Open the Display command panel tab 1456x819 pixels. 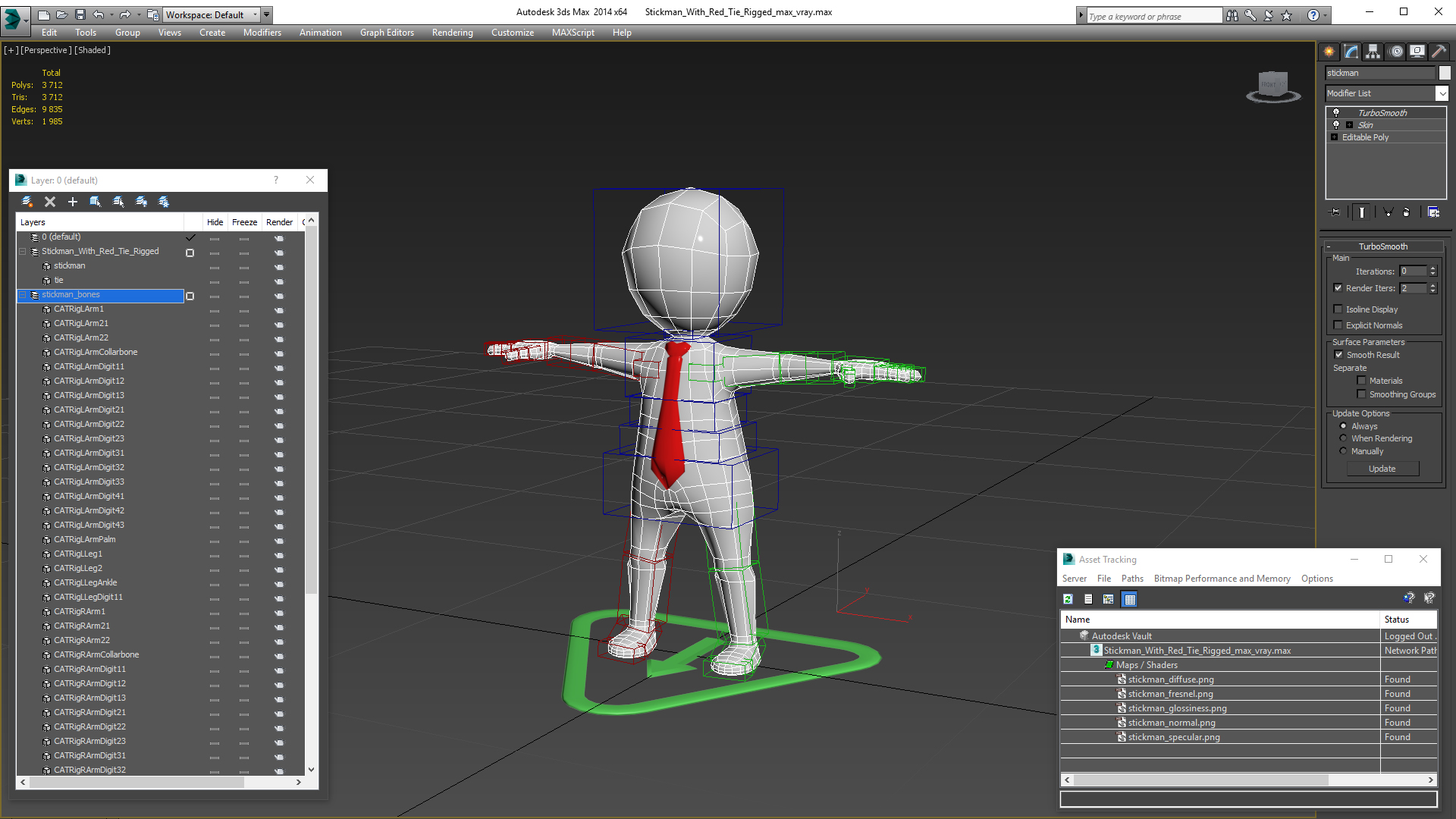pos(1417,52)
